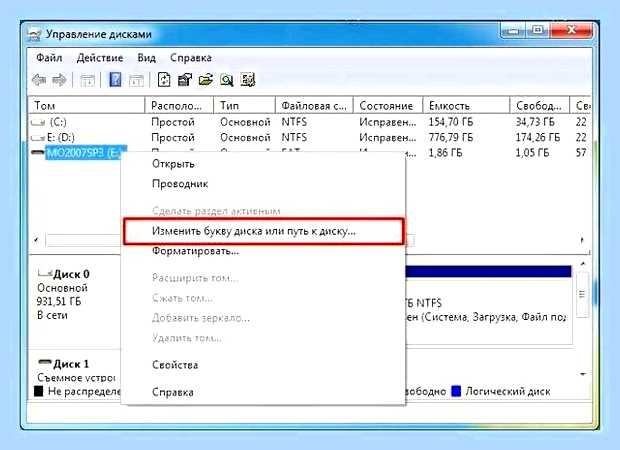This screenshot has width=620, height=450.
Task: Open the Вид menu
Action: 146,58
